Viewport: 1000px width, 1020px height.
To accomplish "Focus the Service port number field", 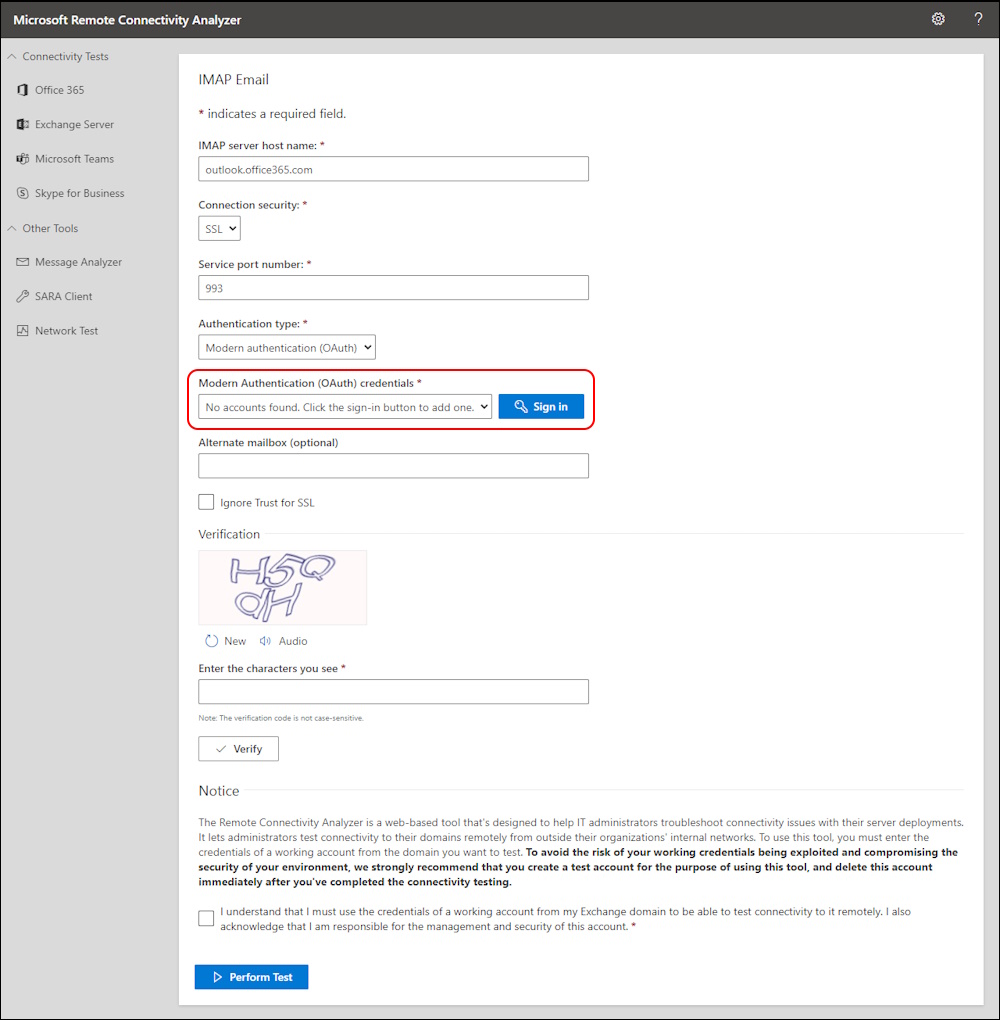I will click(x=394, y=288).
